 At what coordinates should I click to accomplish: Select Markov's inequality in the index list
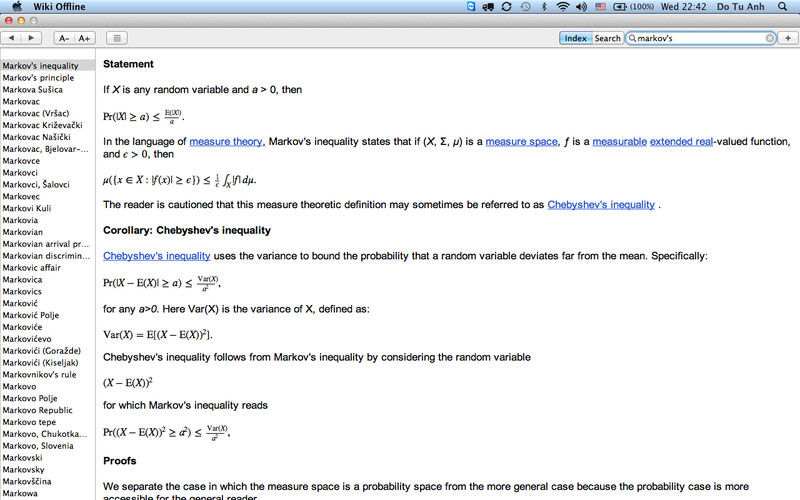pyautogui.click(x=47, y=66)
